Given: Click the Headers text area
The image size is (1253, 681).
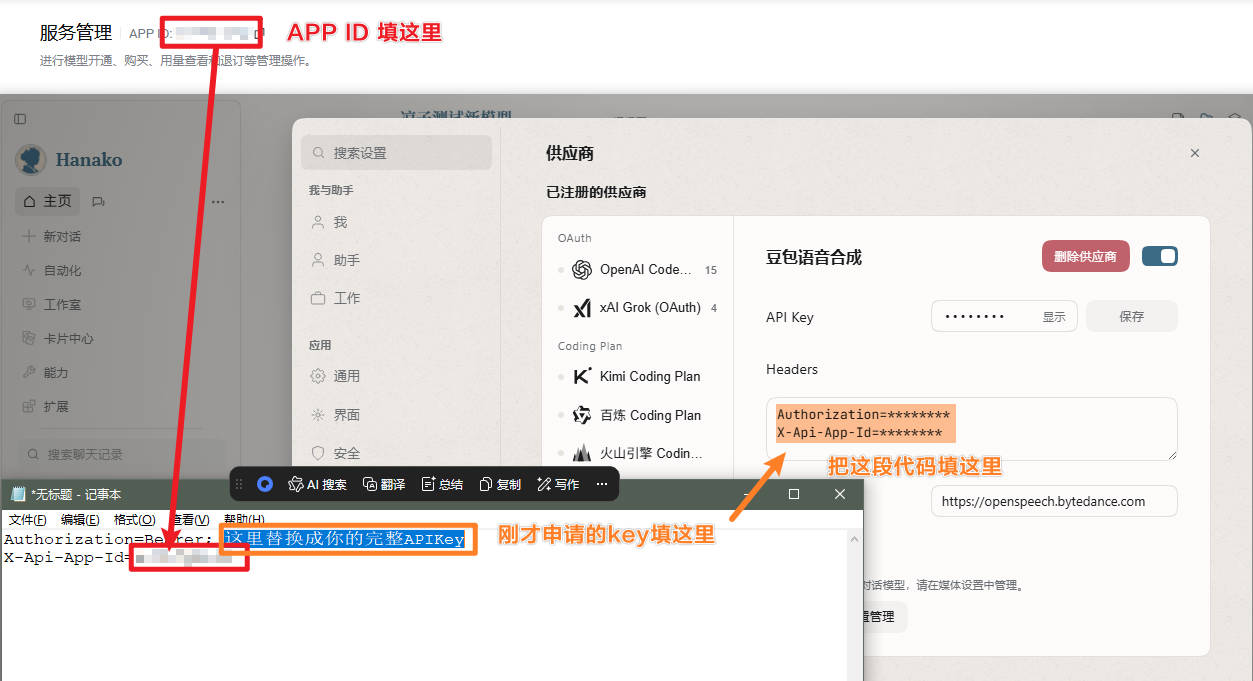Looking at the screenshot, I should 971,428.
